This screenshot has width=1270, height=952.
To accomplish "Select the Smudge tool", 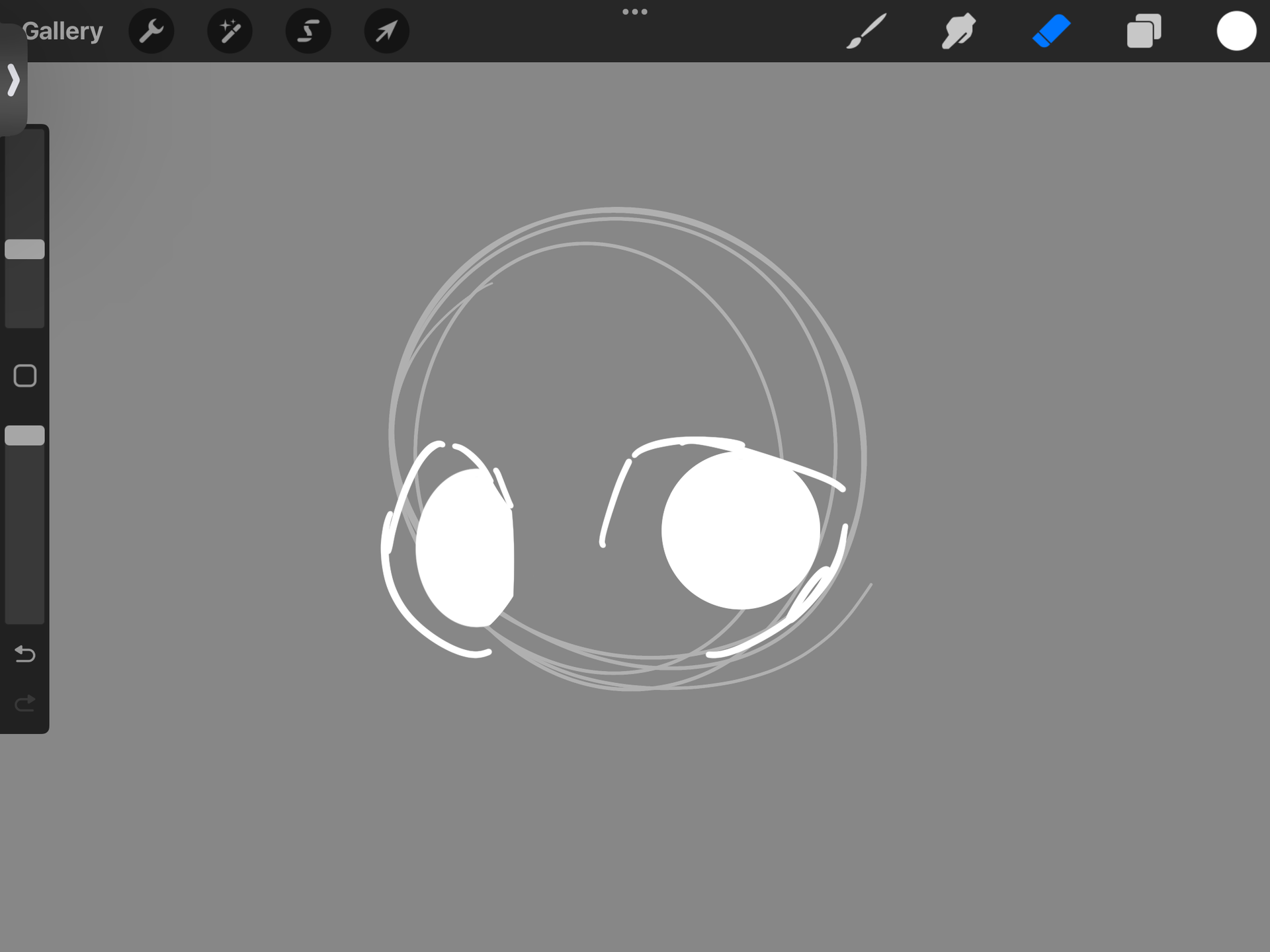I will [958, 31].
